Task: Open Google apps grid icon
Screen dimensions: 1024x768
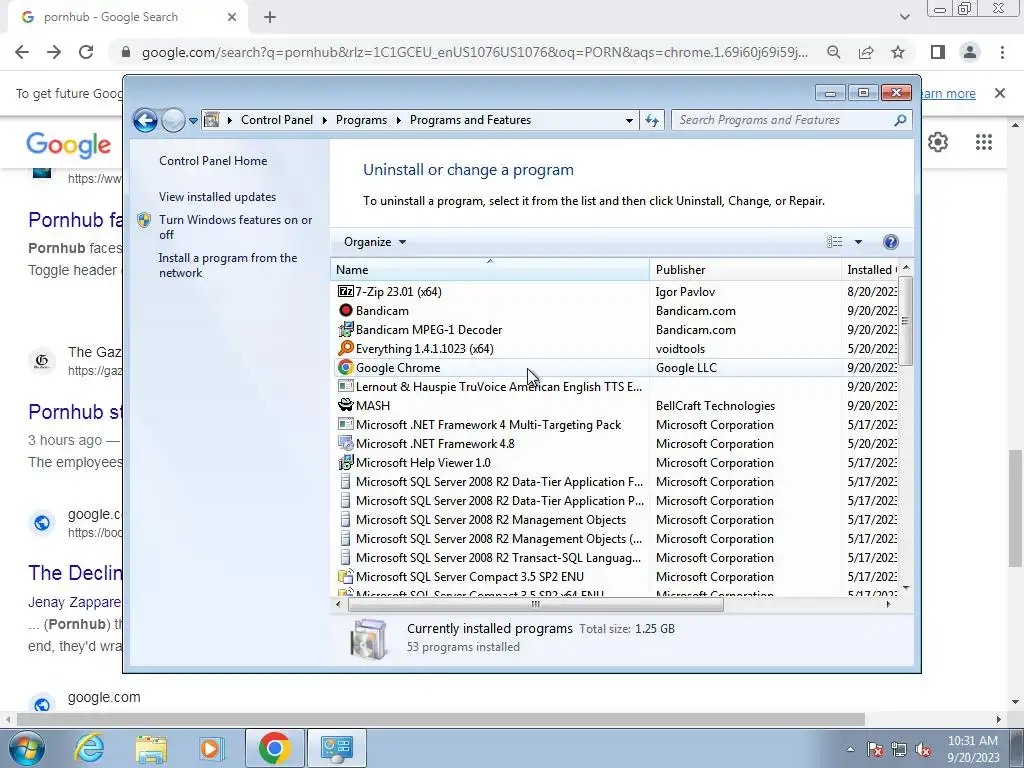Action: click(x=984, y=142)
